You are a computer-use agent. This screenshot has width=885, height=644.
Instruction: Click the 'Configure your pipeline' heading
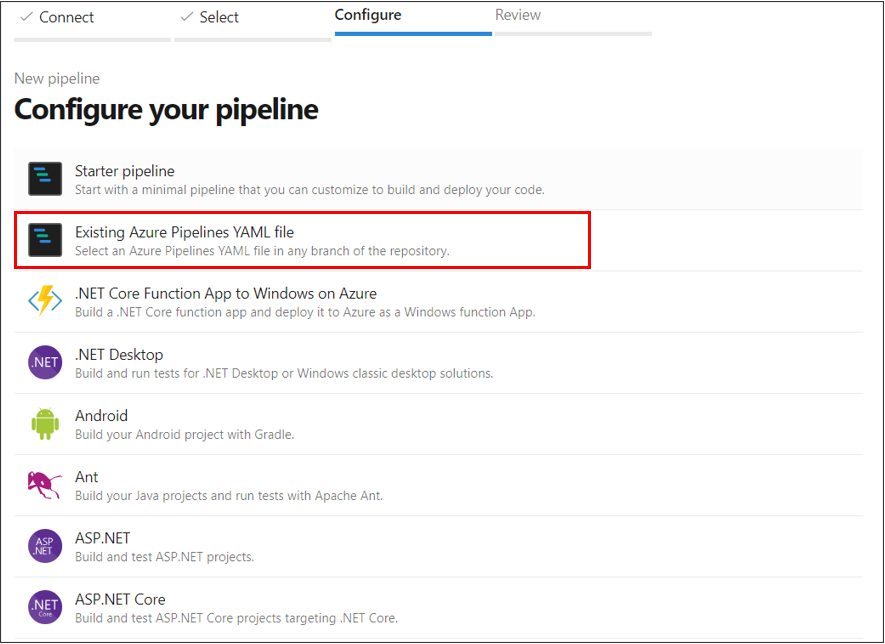coord(167,109)
